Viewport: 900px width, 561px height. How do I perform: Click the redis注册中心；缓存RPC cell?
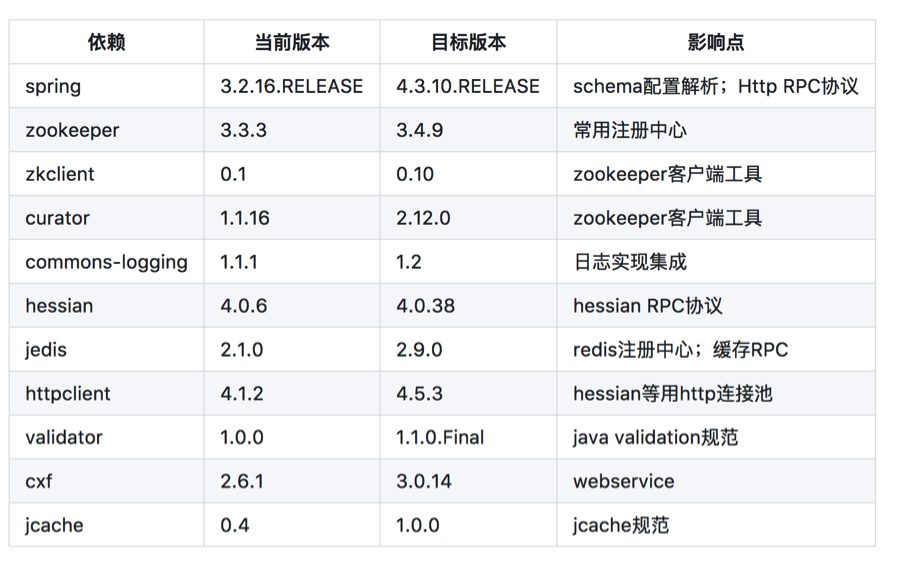(716, 350)
